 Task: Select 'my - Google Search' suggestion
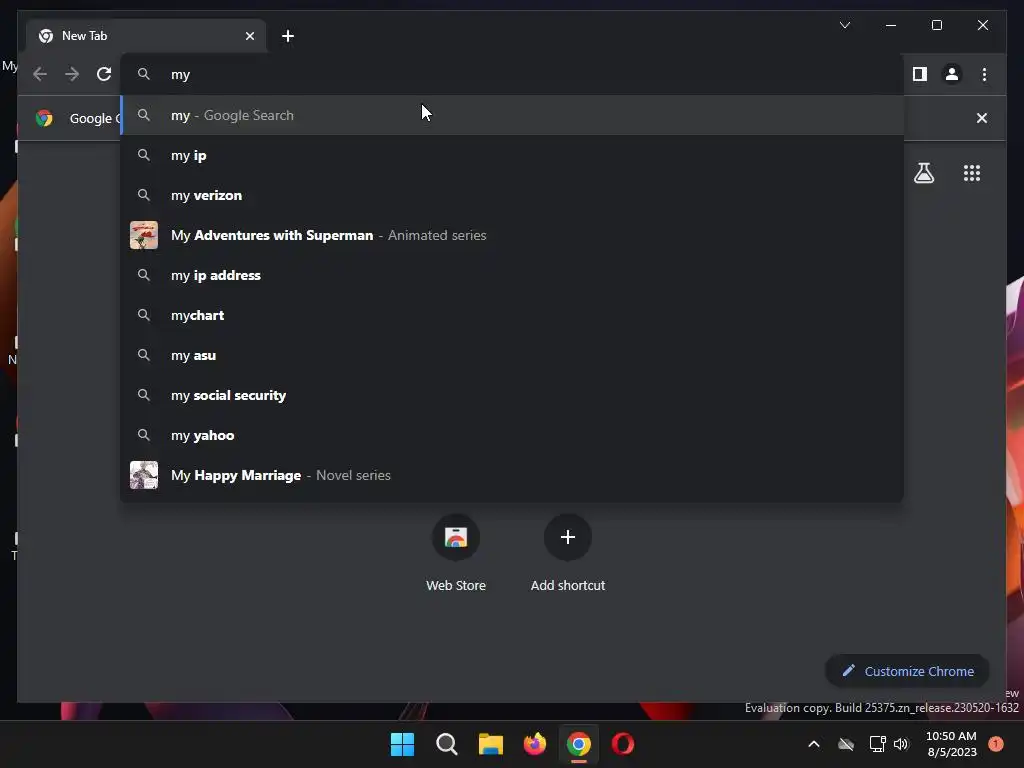click(x=512, y=116)
